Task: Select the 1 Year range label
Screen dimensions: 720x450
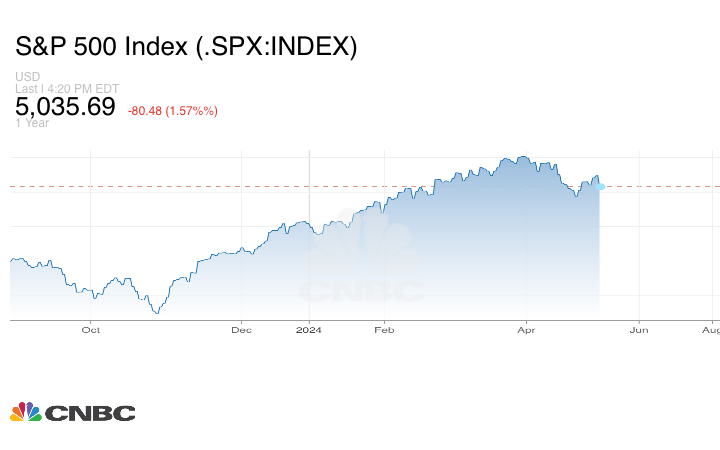Action: click(32, 123)
